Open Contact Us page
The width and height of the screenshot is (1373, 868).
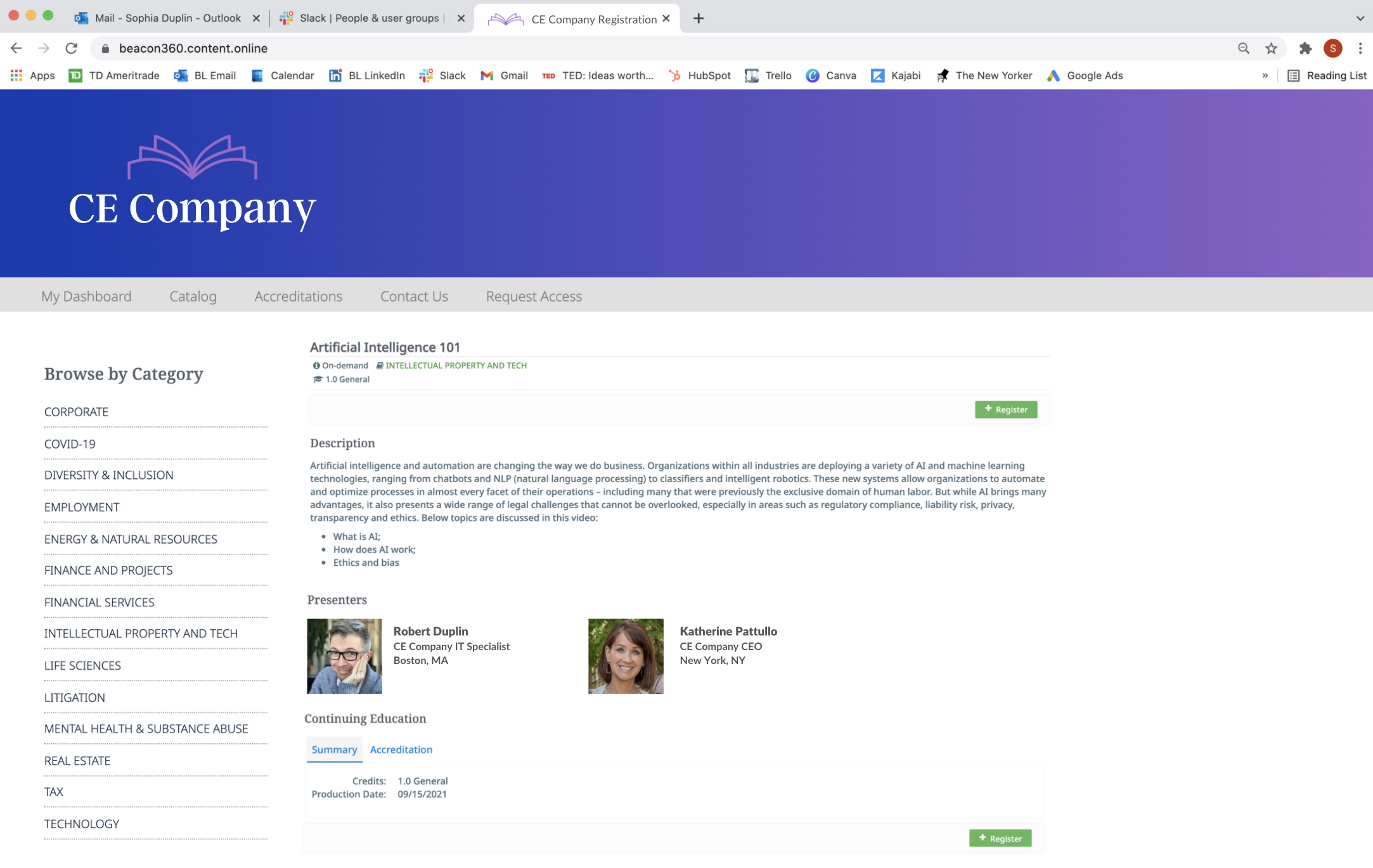pyautogui.click(x=414, y=296)
